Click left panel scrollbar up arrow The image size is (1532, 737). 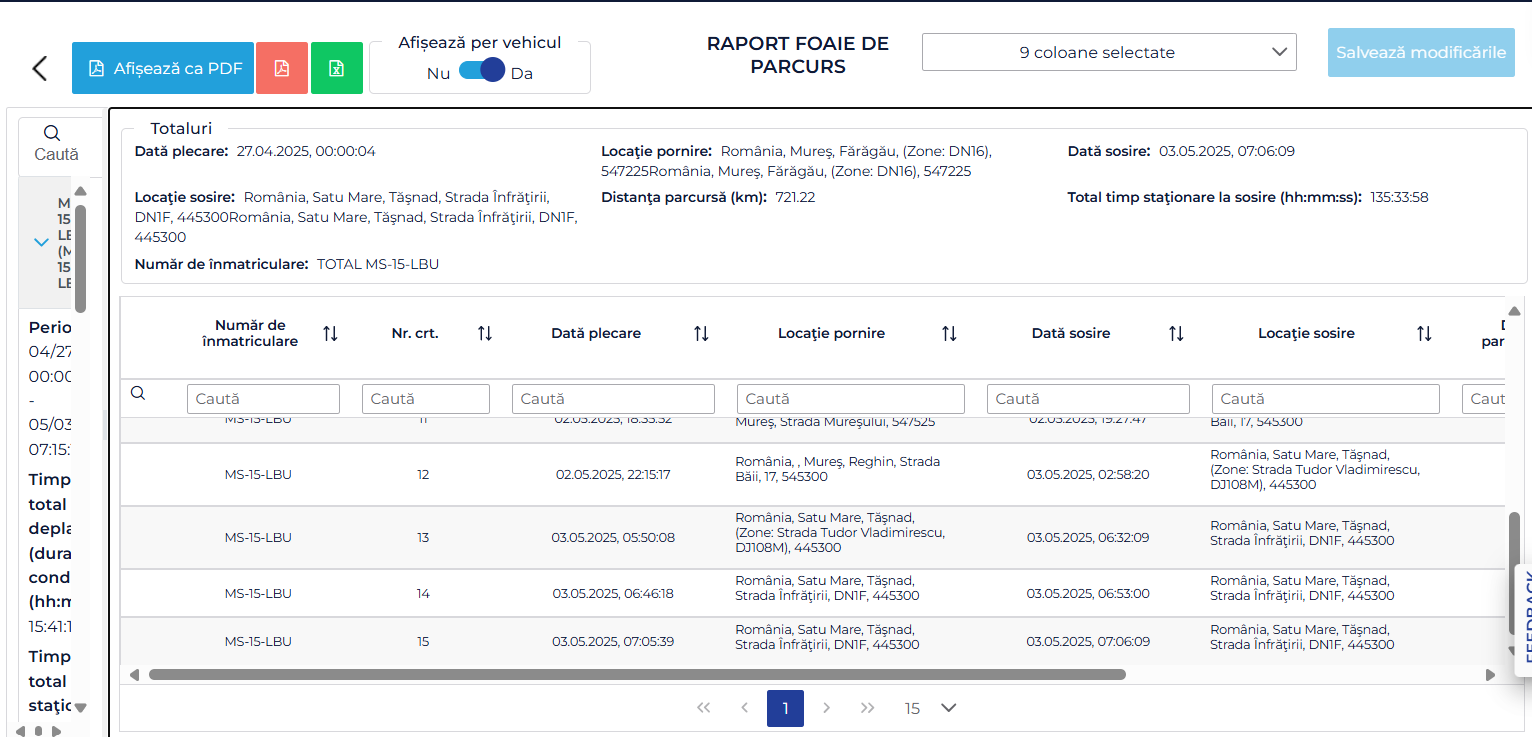[x=80, y=191]
